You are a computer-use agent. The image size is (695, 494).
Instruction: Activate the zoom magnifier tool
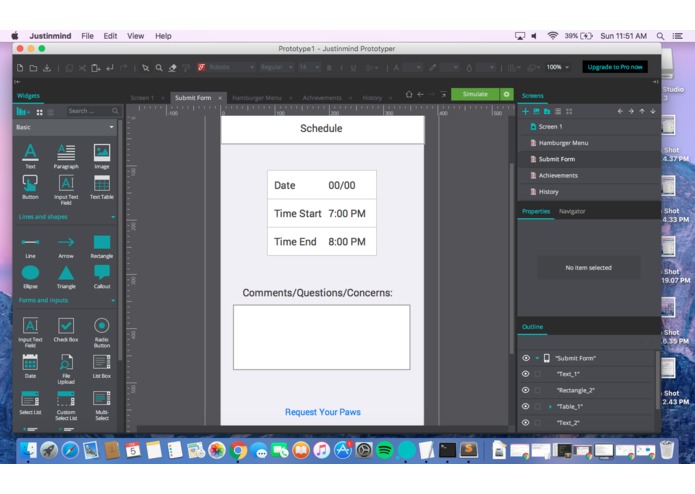(159, 67)
